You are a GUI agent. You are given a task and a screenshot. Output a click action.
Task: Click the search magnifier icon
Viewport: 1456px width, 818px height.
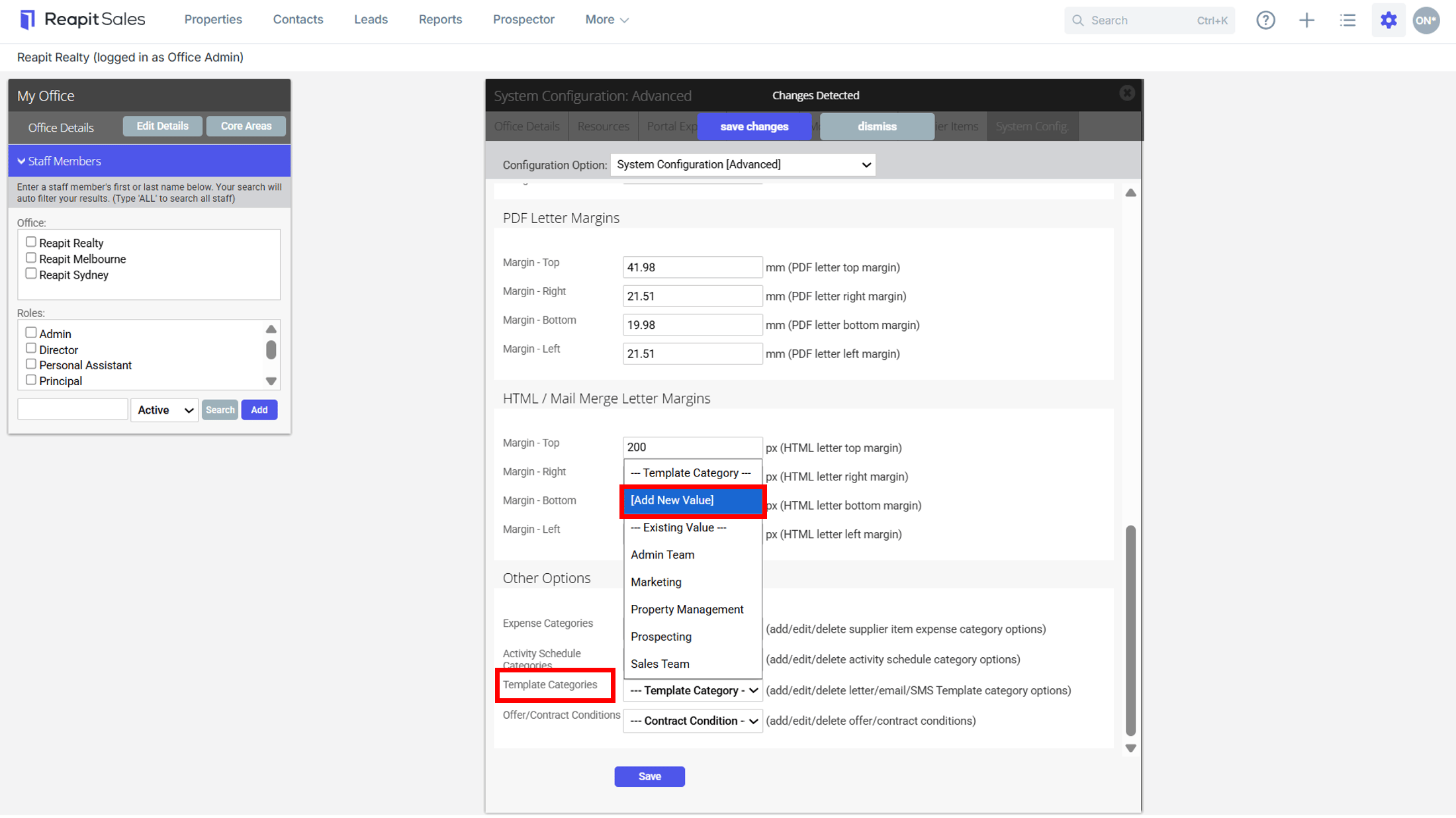(1078, 21)
